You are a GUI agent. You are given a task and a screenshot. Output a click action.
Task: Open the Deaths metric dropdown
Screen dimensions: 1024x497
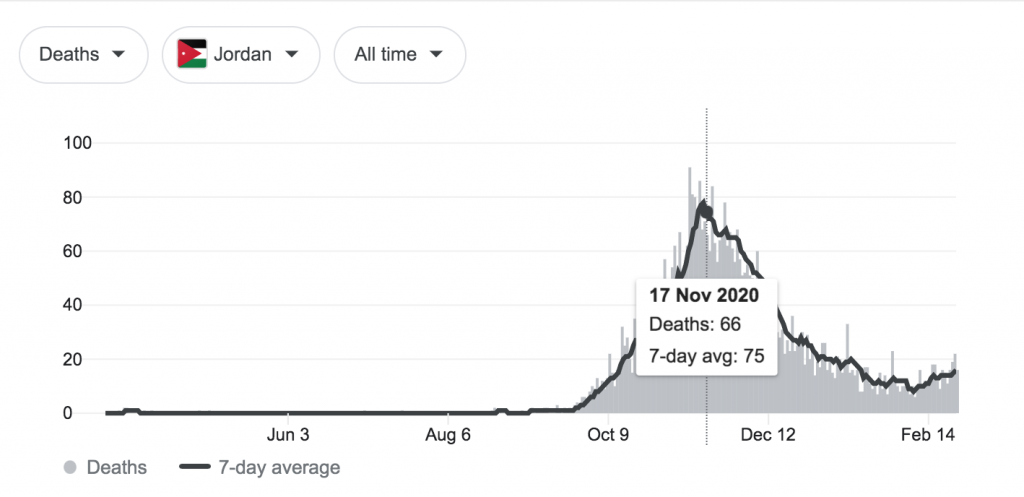84,55
